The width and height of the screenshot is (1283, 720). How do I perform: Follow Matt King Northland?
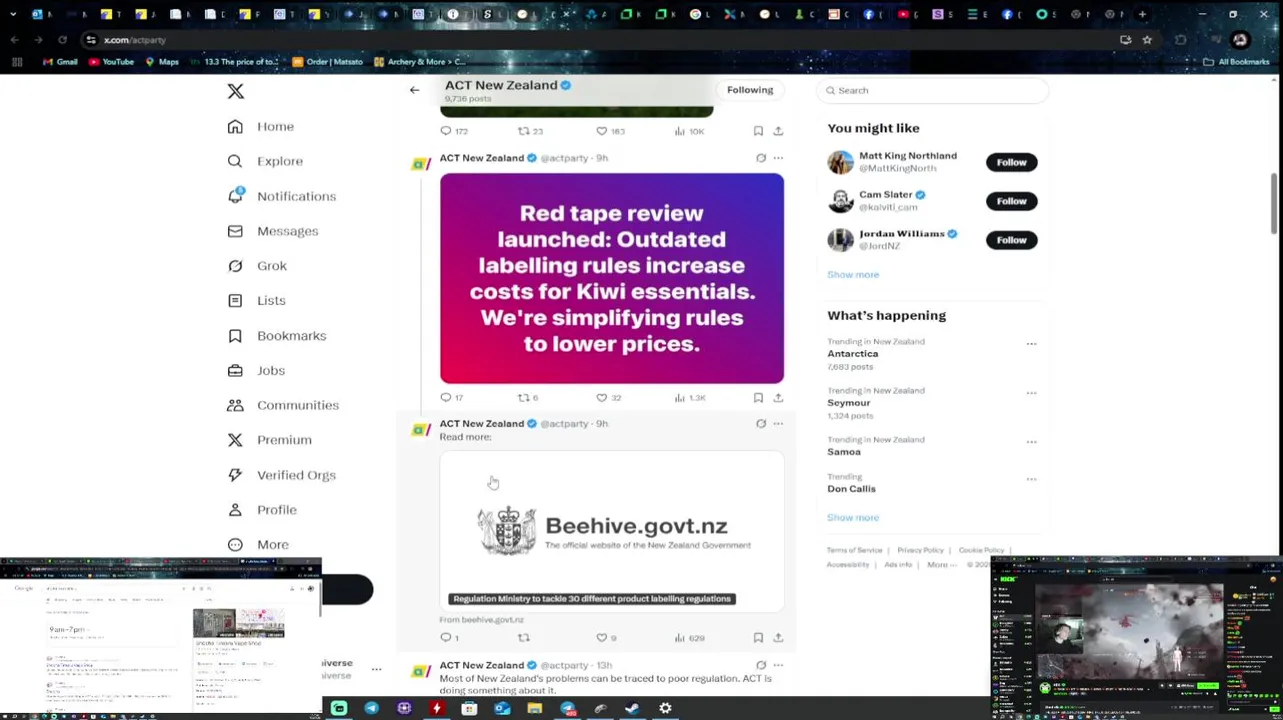point(1011,162)
